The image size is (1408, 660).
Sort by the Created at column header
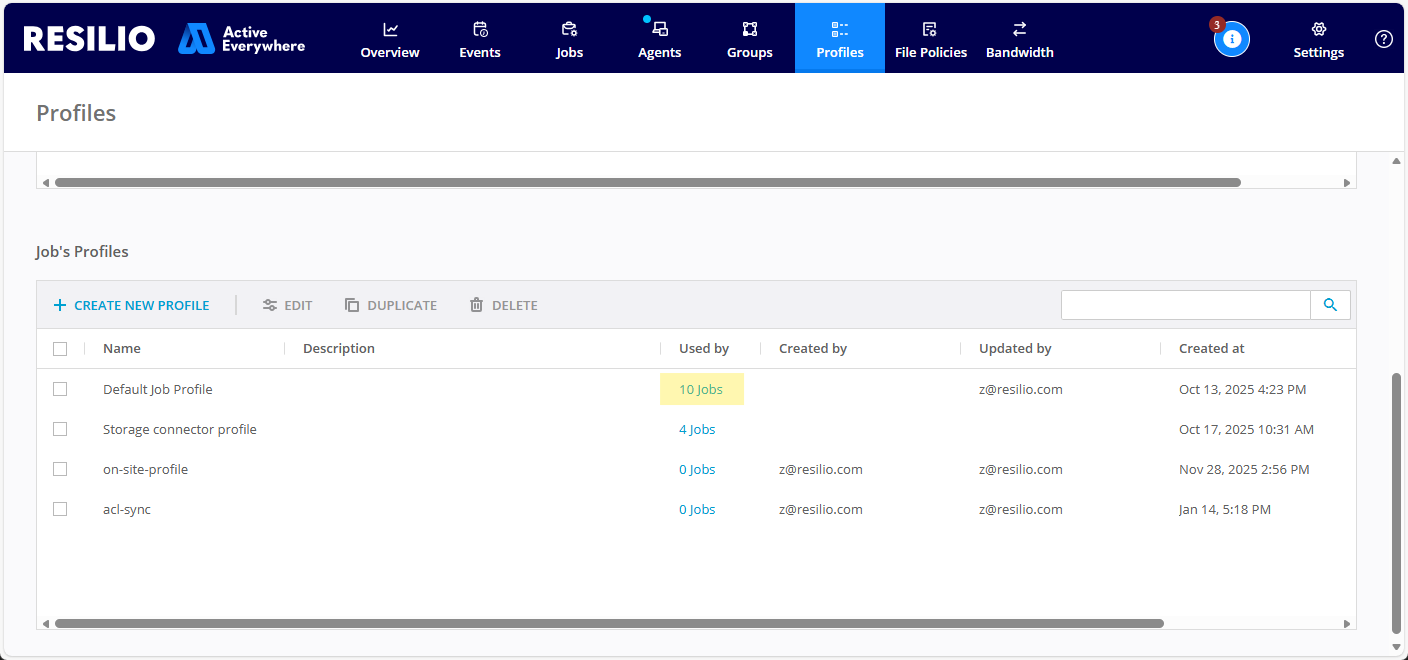coord(1211,349)
